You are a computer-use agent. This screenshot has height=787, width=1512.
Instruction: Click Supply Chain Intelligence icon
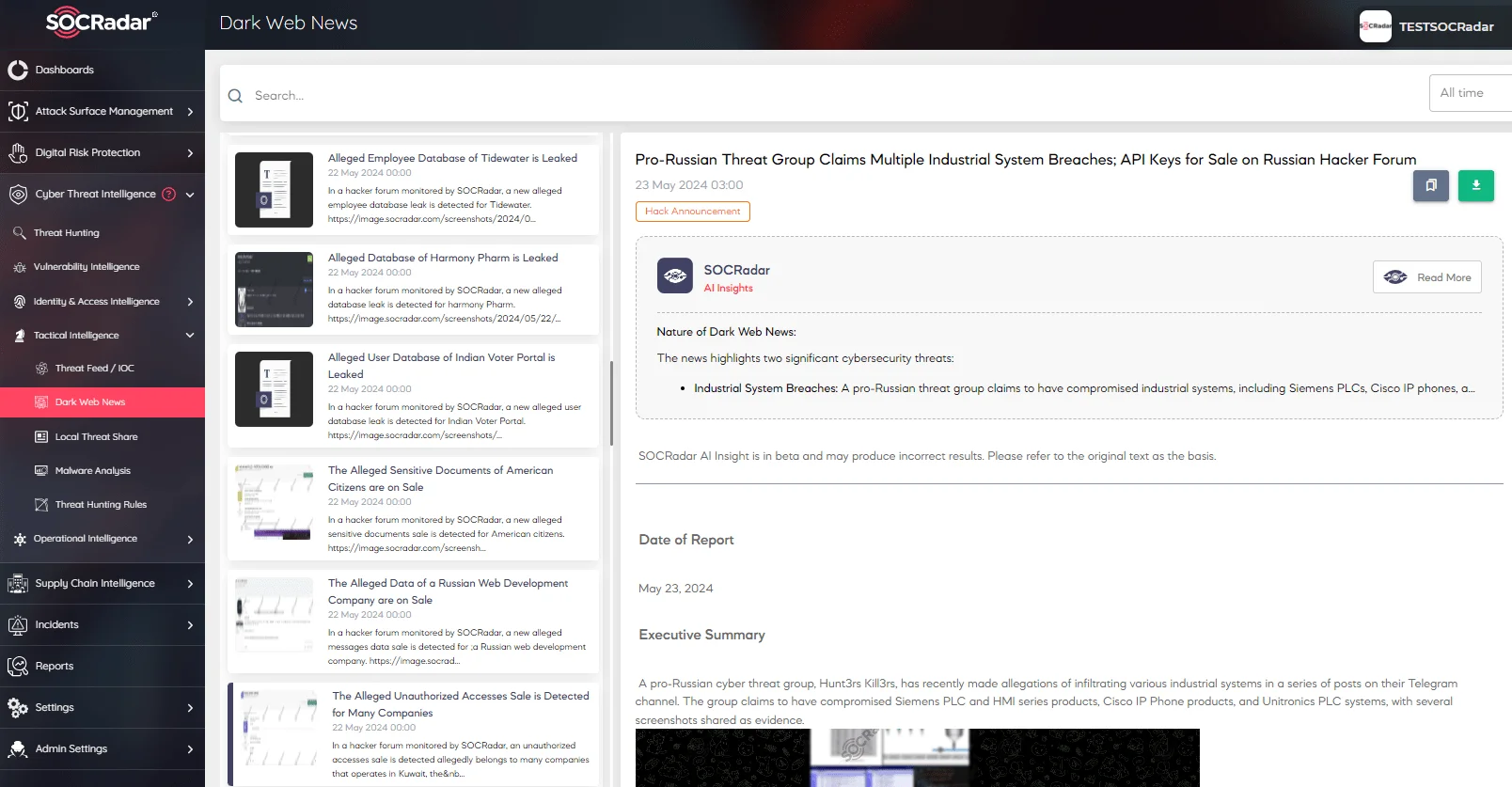pos(18,583)
